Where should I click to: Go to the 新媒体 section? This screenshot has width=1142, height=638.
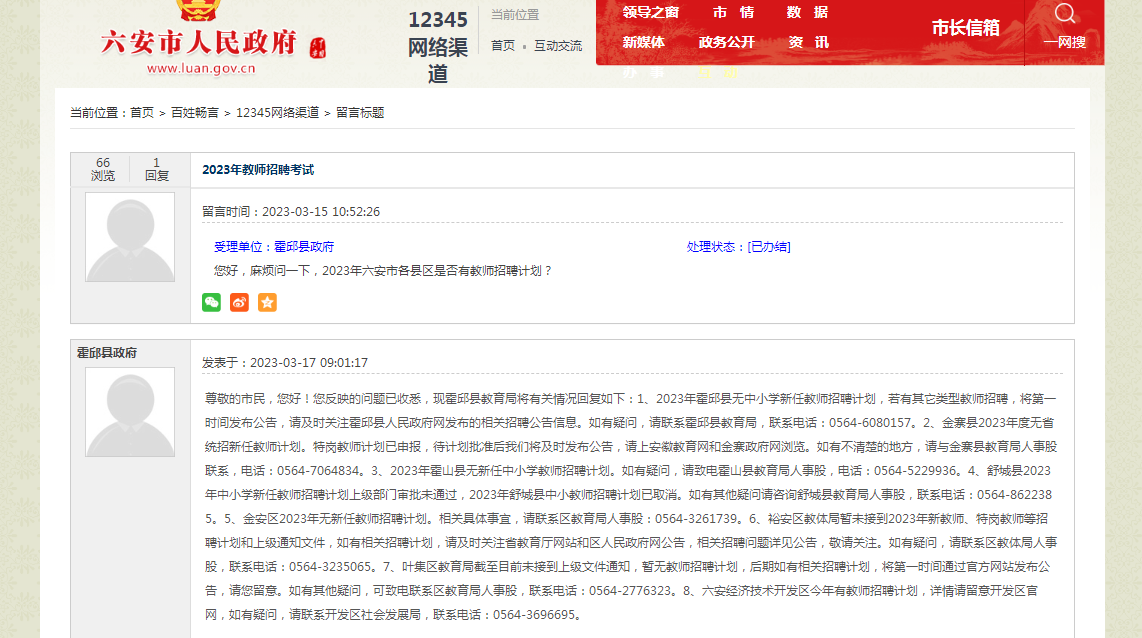click(644, 42)
